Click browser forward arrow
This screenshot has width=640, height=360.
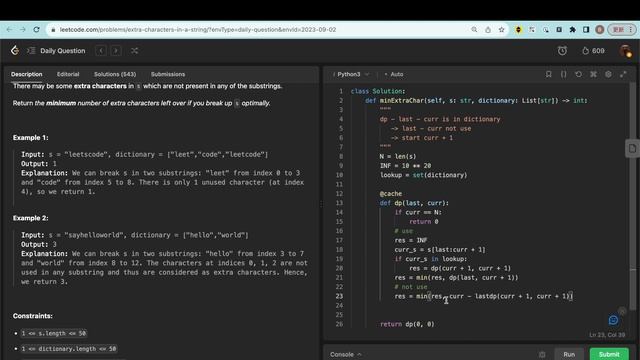[x=23, y=29]
